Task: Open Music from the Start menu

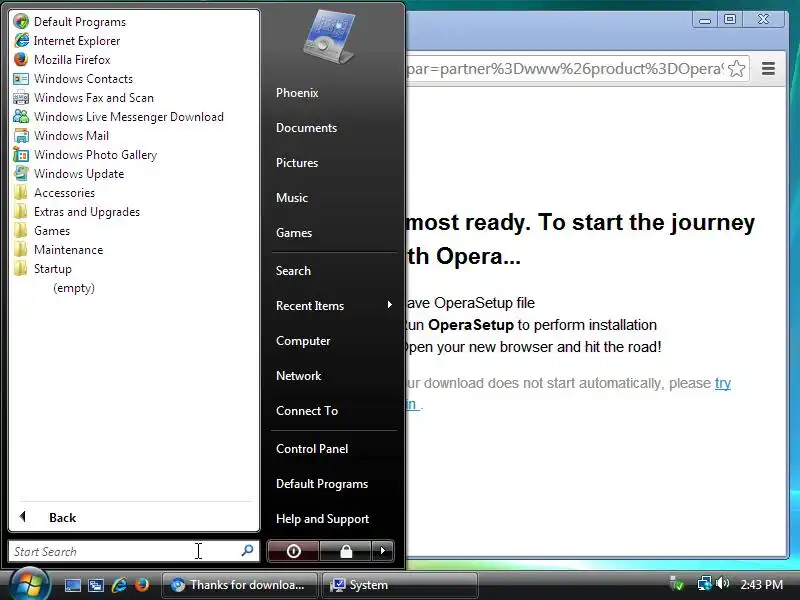Action: pos(292,198)
